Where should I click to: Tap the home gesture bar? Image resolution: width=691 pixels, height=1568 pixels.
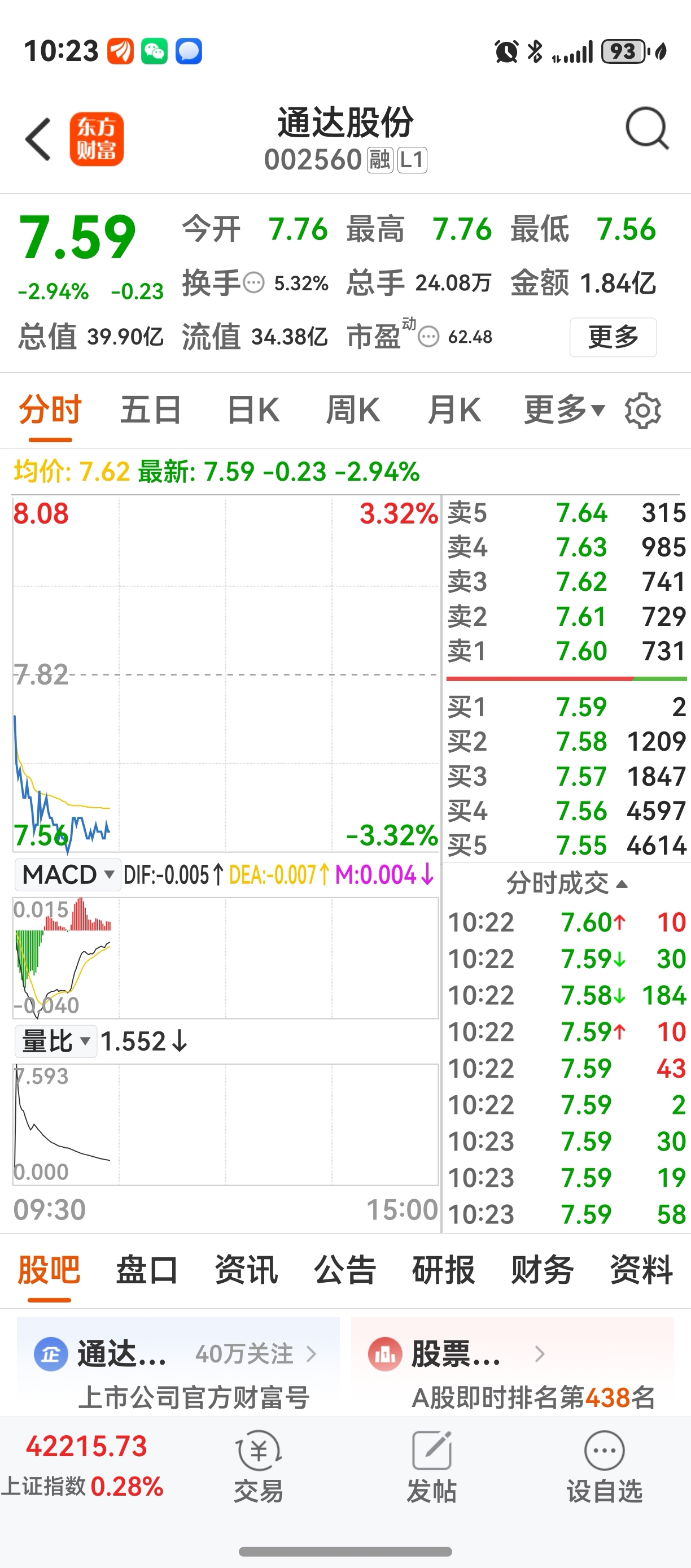click(345, 1552)
